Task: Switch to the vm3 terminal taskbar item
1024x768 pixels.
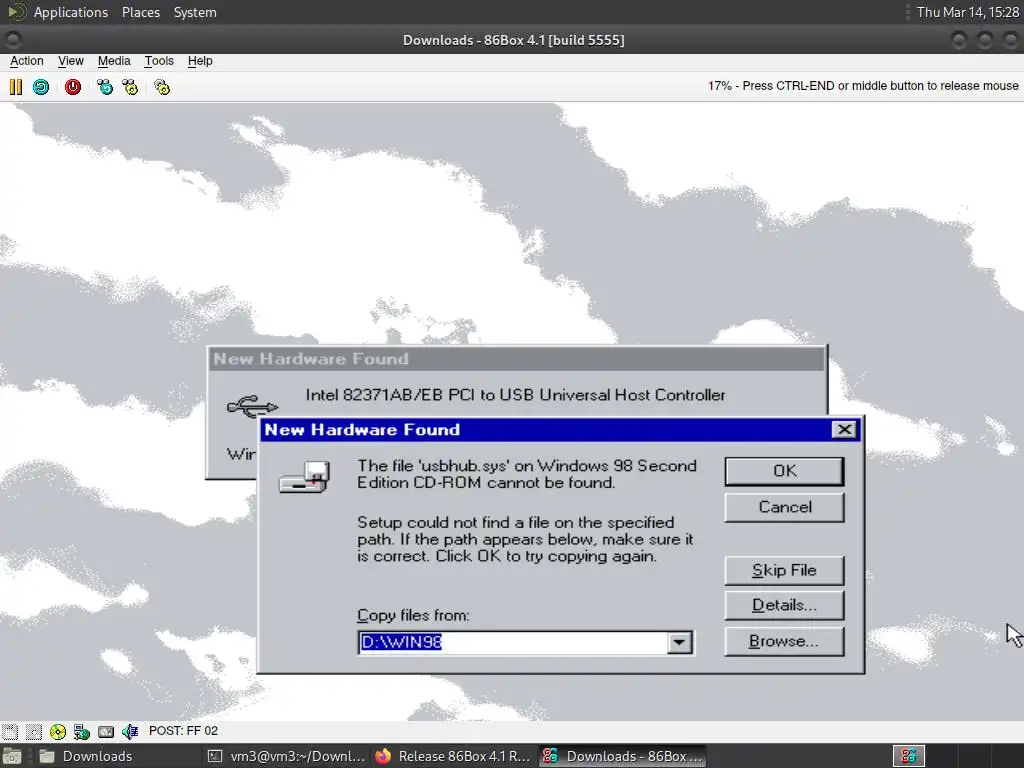Action: pos(286,756)
